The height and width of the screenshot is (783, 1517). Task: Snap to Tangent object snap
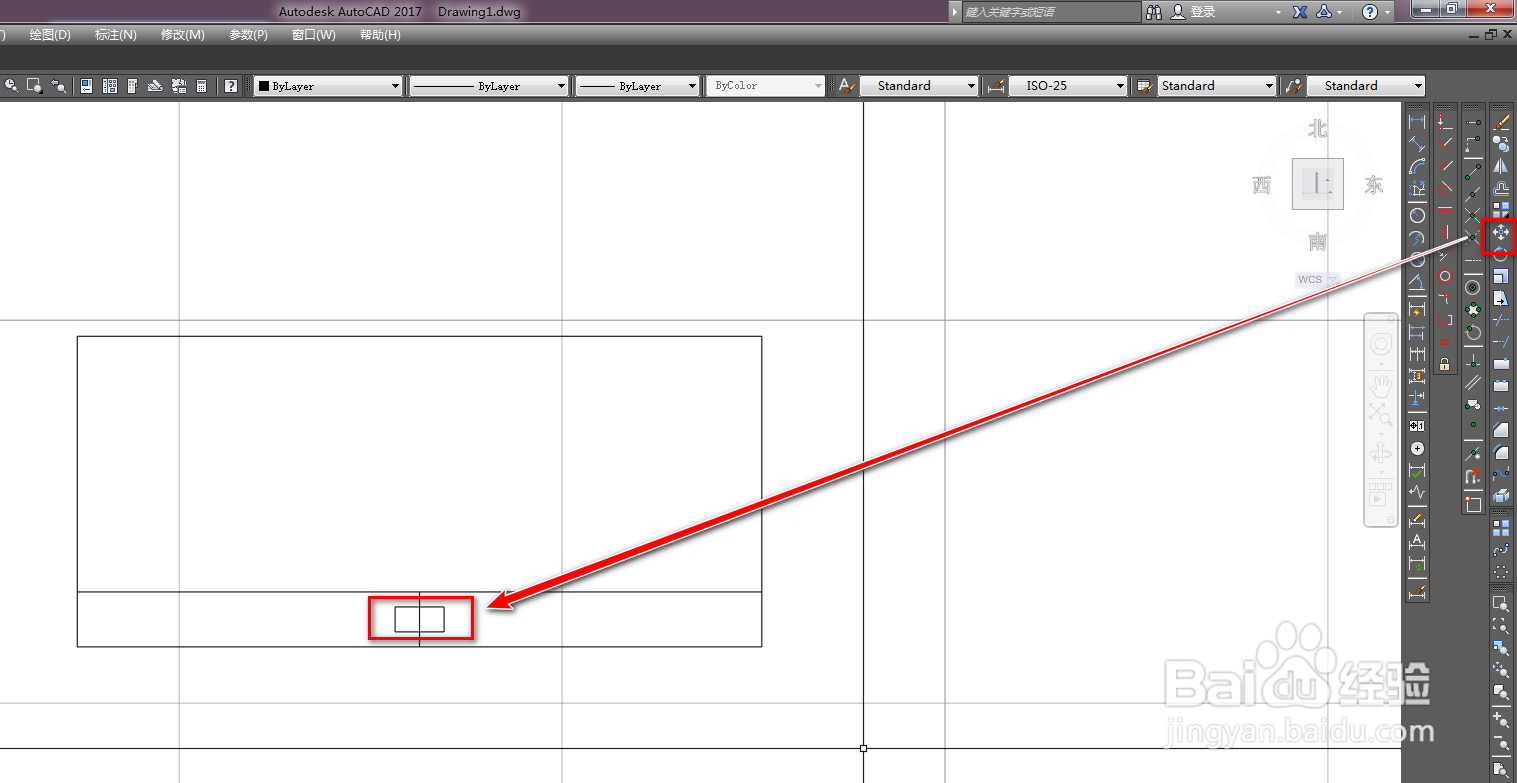[x=1472, y=332]
